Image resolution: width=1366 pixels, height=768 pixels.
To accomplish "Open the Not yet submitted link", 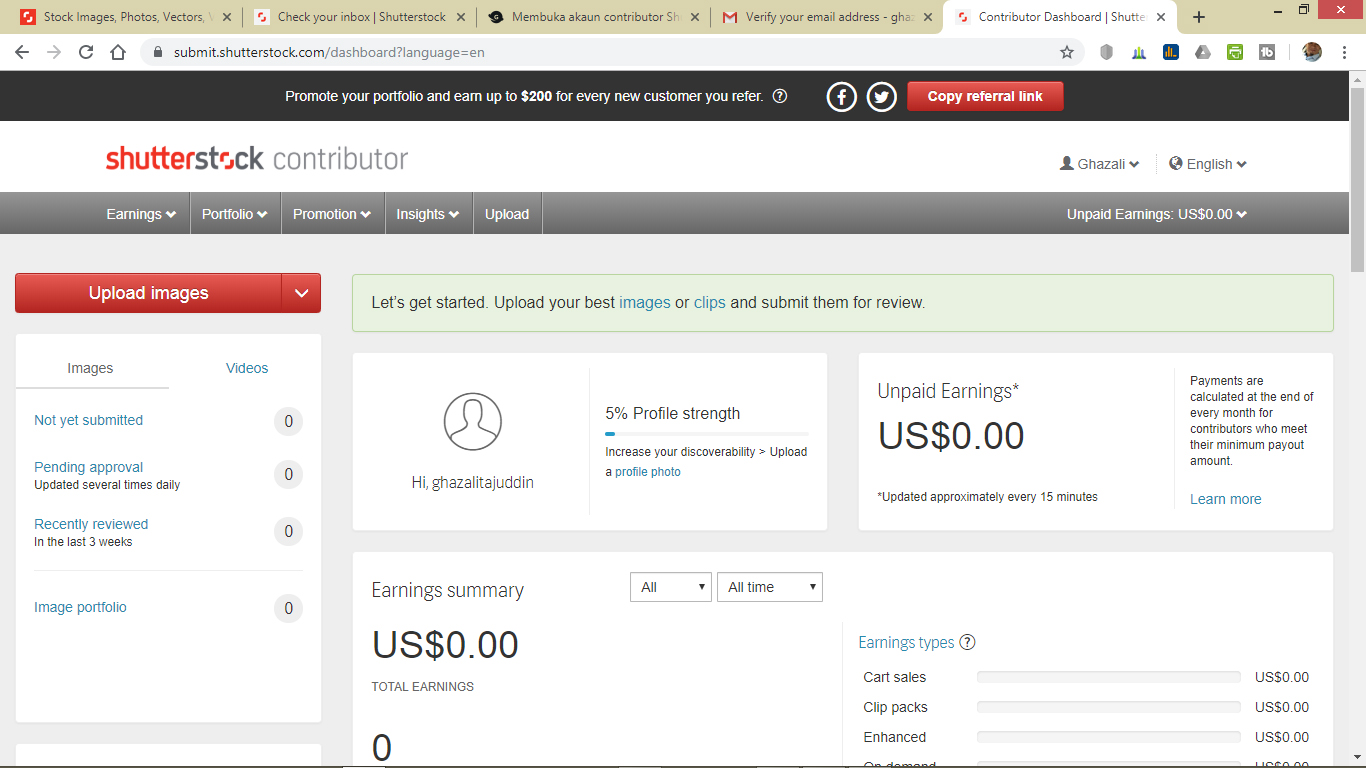I will coord(89,420).
